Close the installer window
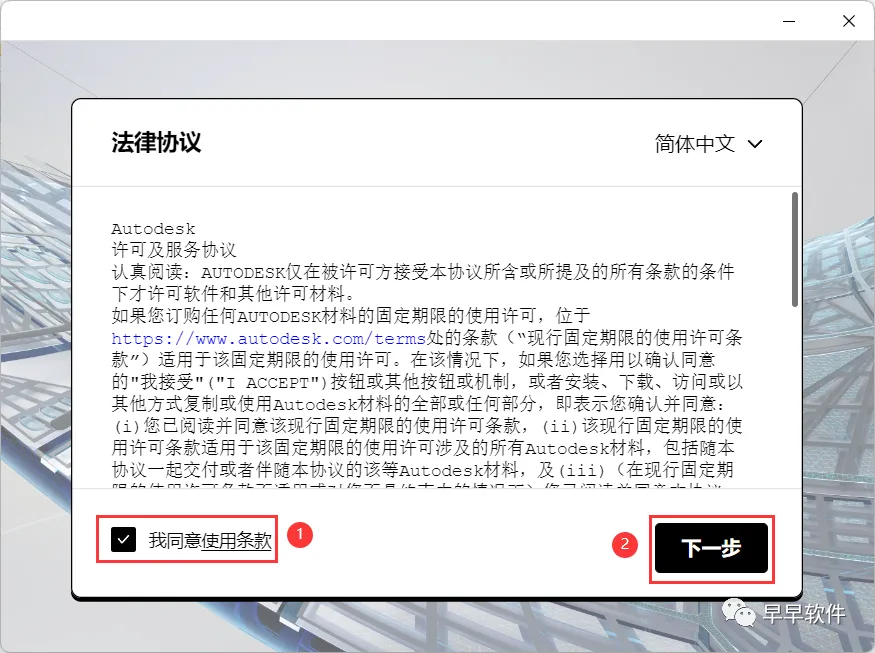The width and height of the screenshot is (875, 653). click(x=849, y=21)
